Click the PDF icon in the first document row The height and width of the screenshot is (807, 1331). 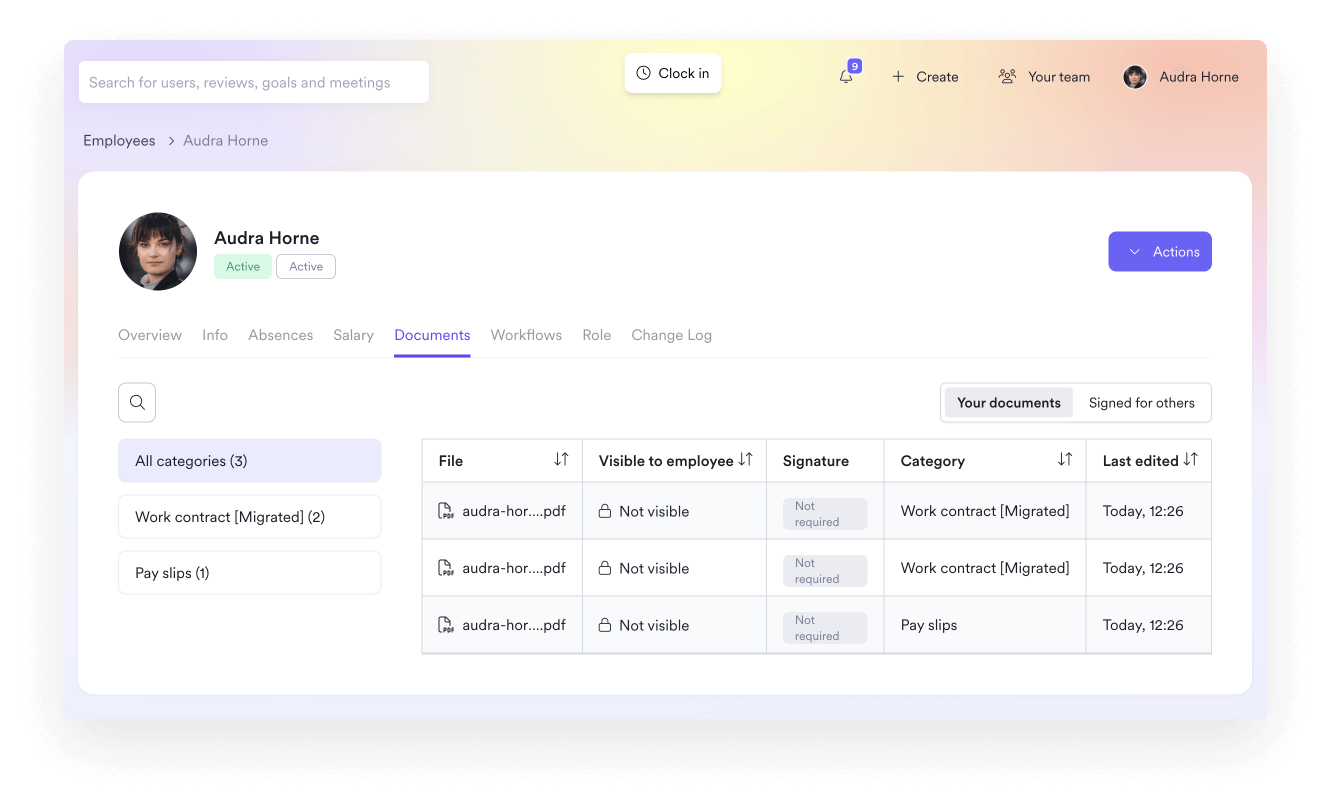[x=445, y=510]
